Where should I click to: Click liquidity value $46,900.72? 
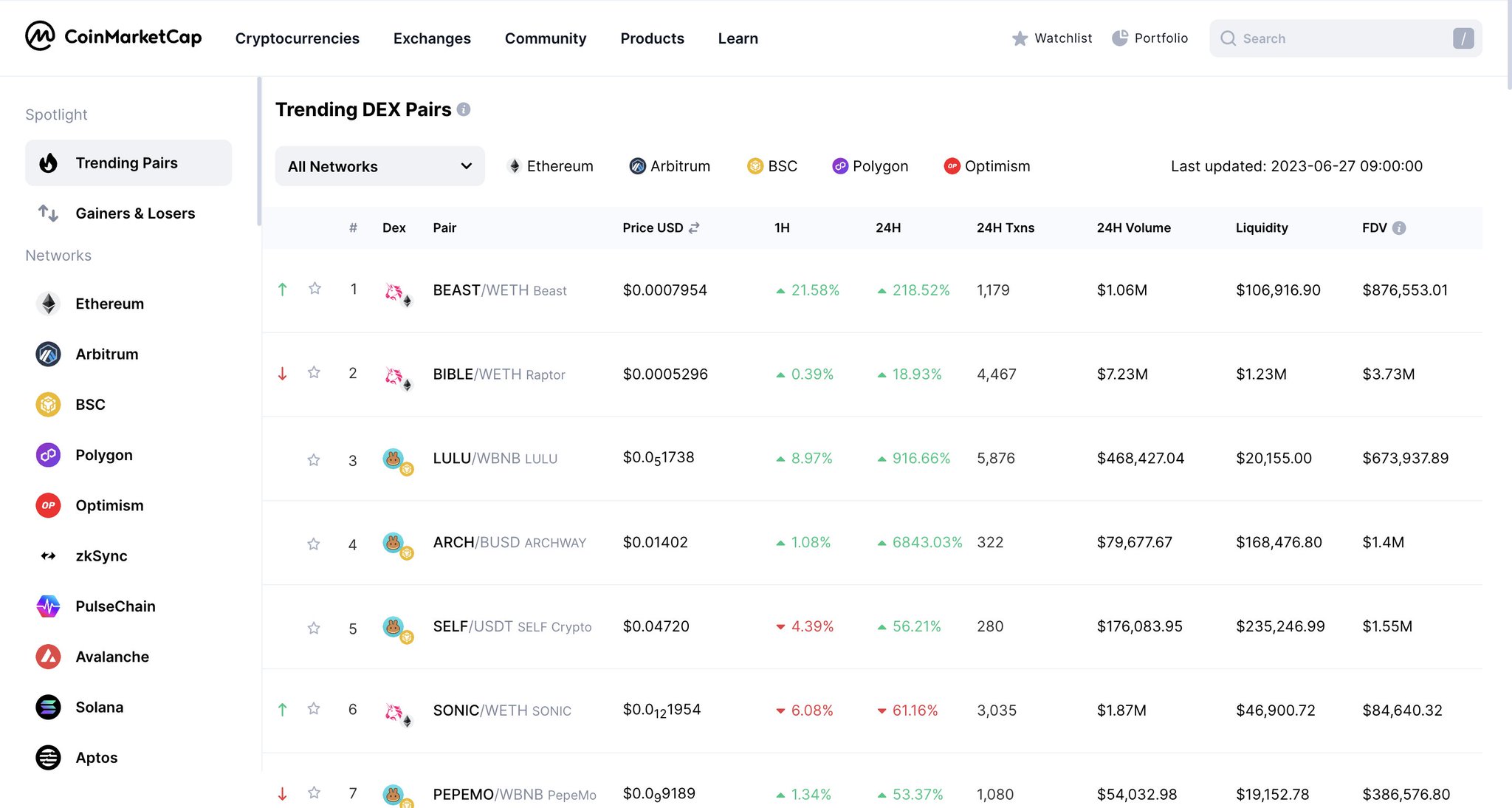(x=1276, y=711)
